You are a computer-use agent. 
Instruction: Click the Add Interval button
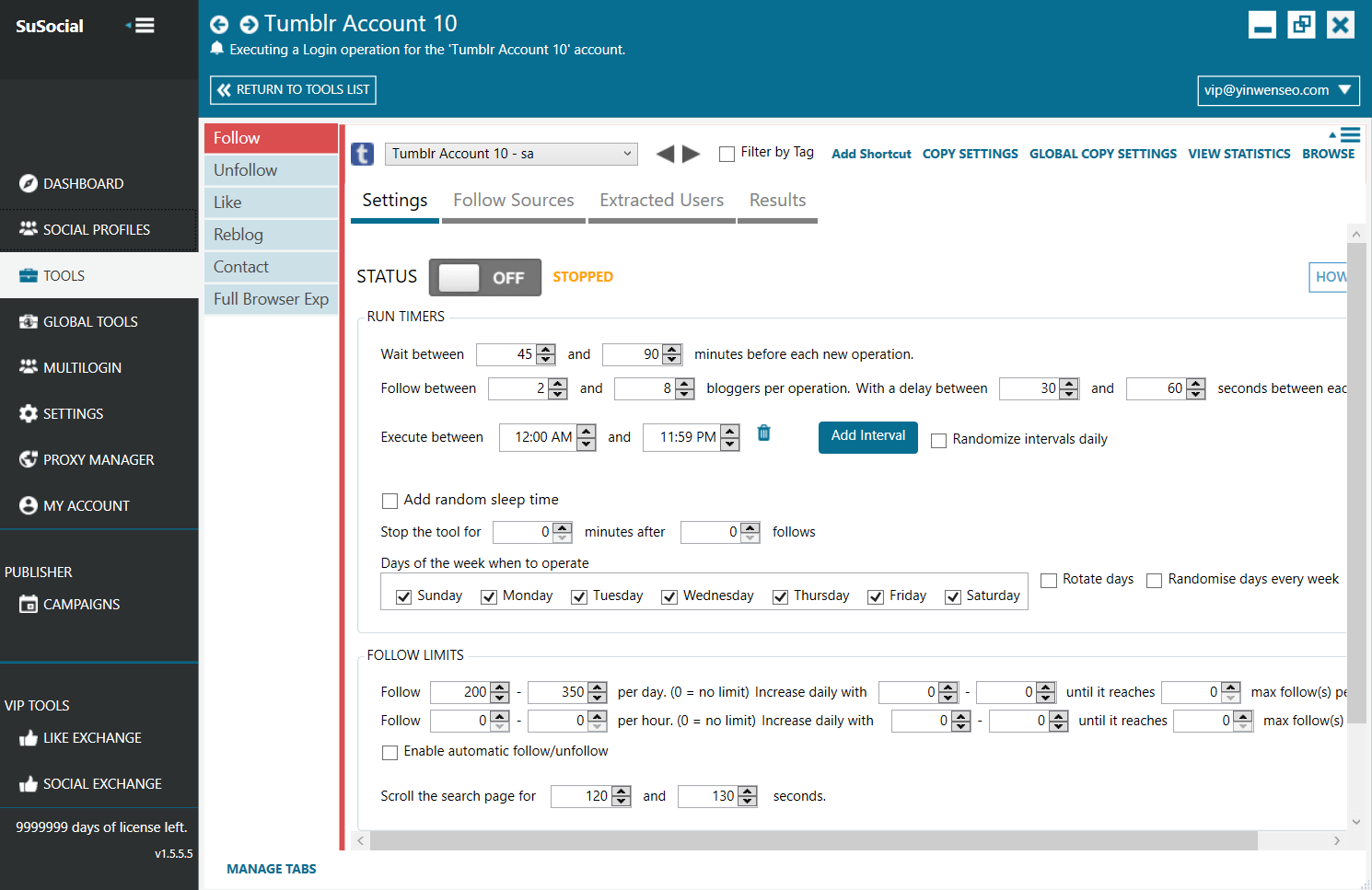coord(867,436)
